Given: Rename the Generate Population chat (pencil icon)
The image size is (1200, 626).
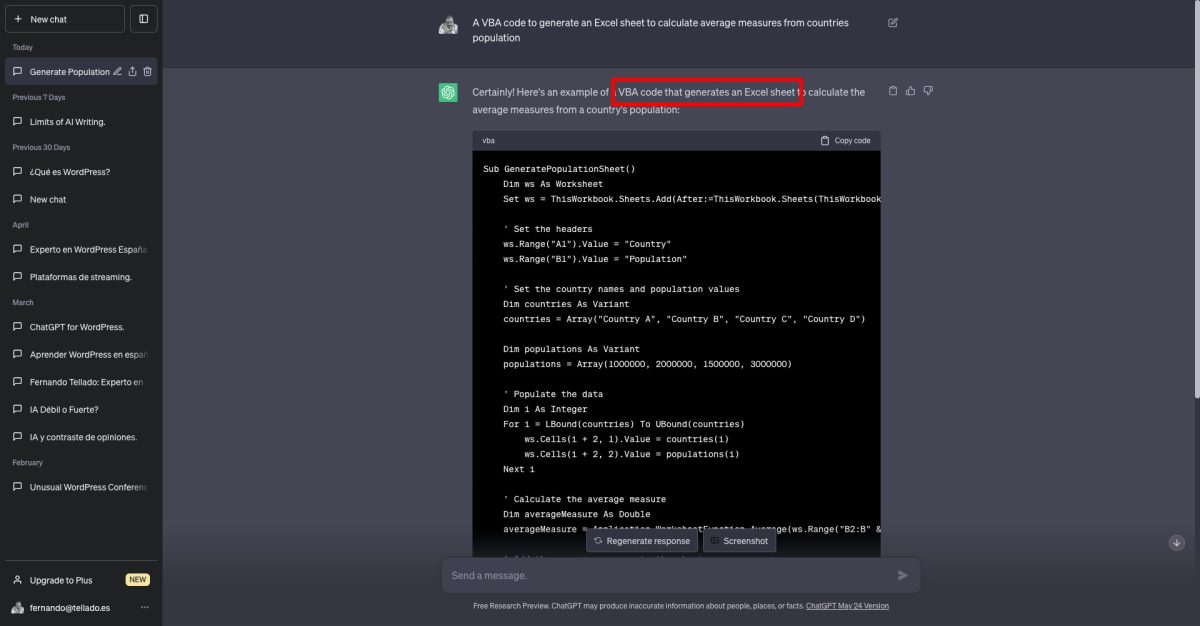Looking at the screenshot, I should 117,71.
